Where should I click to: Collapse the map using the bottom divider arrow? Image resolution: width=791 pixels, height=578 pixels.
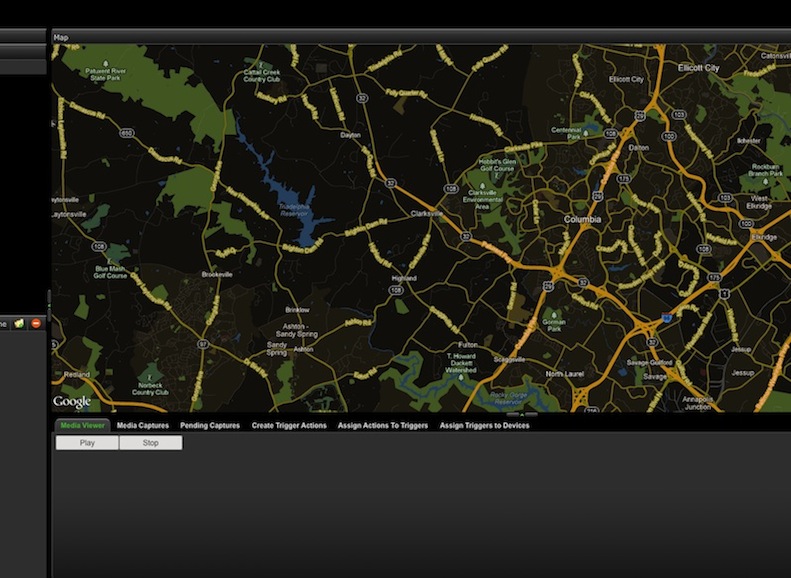pos(521,414)
